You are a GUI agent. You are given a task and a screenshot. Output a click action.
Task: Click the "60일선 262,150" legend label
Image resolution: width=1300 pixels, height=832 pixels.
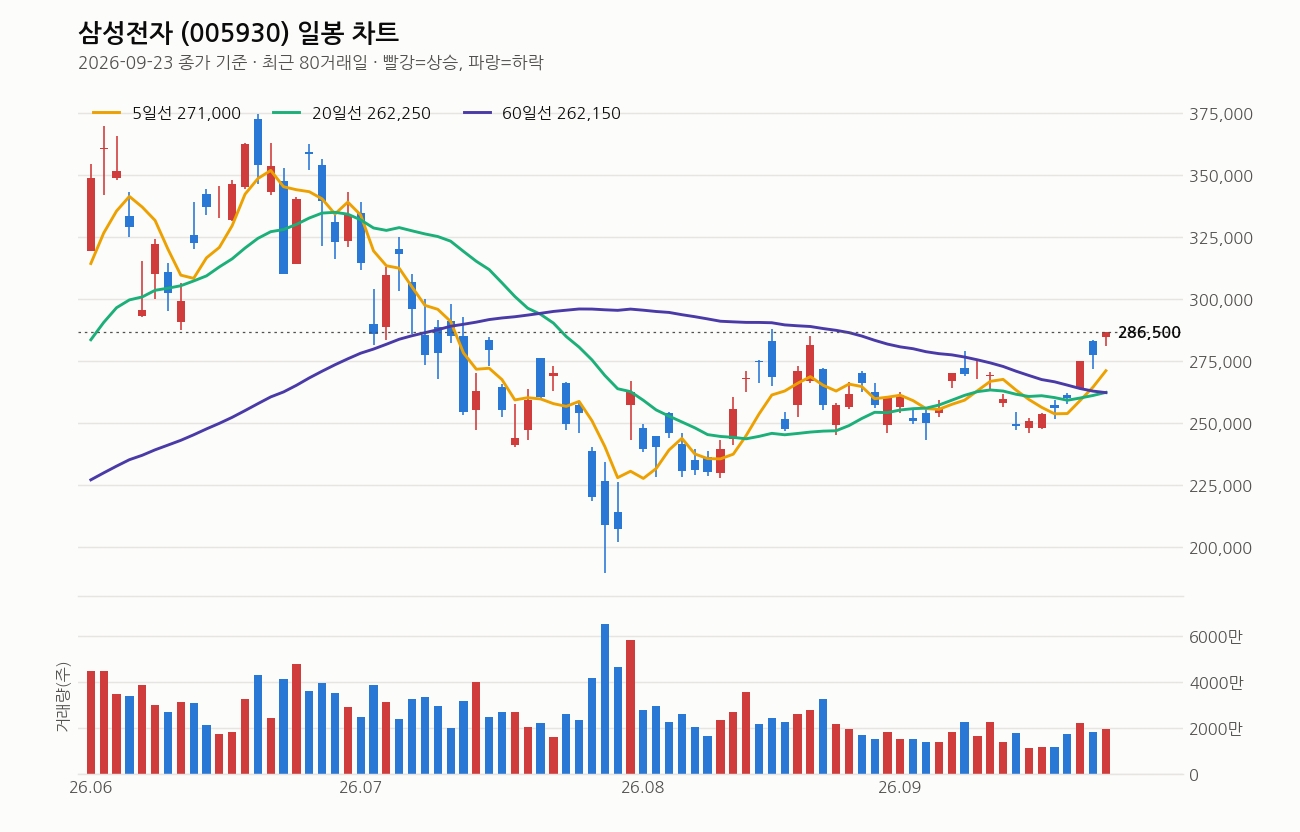[x=561, y=114]
